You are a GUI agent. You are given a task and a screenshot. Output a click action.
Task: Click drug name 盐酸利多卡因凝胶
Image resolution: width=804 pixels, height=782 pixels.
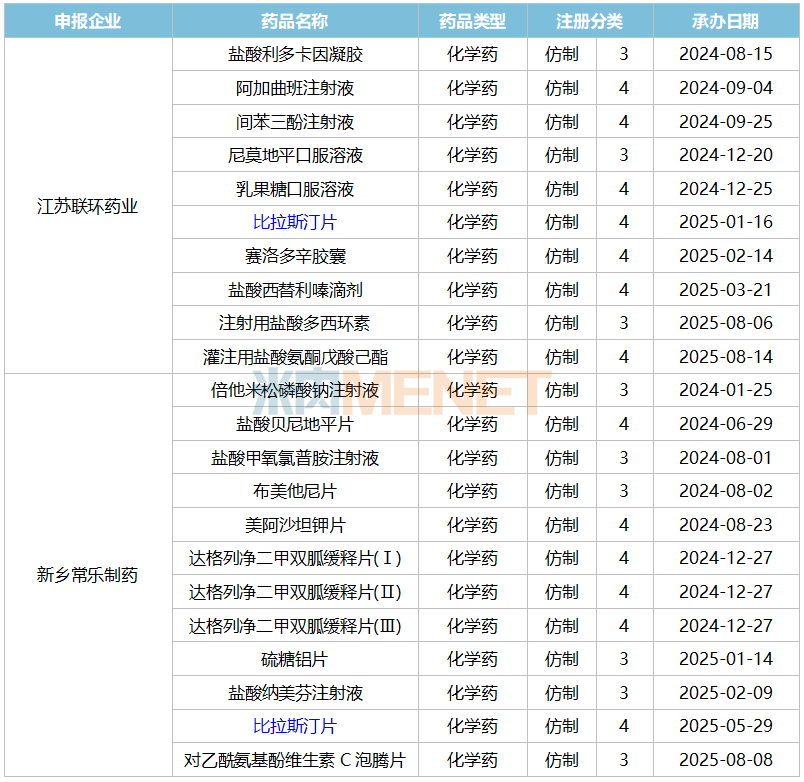tap(295, 54)
